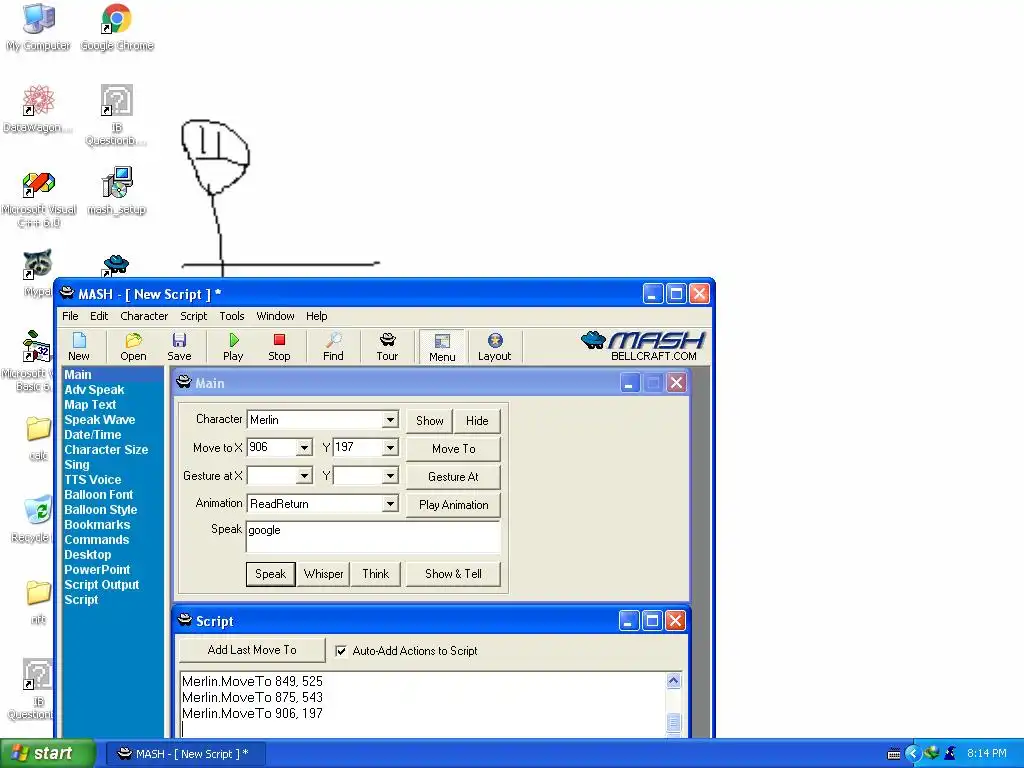The height and width of the screenshot is (768, 1024).
Task: Click the Start button on the taskbar
Action: click(x=47, y=753)
